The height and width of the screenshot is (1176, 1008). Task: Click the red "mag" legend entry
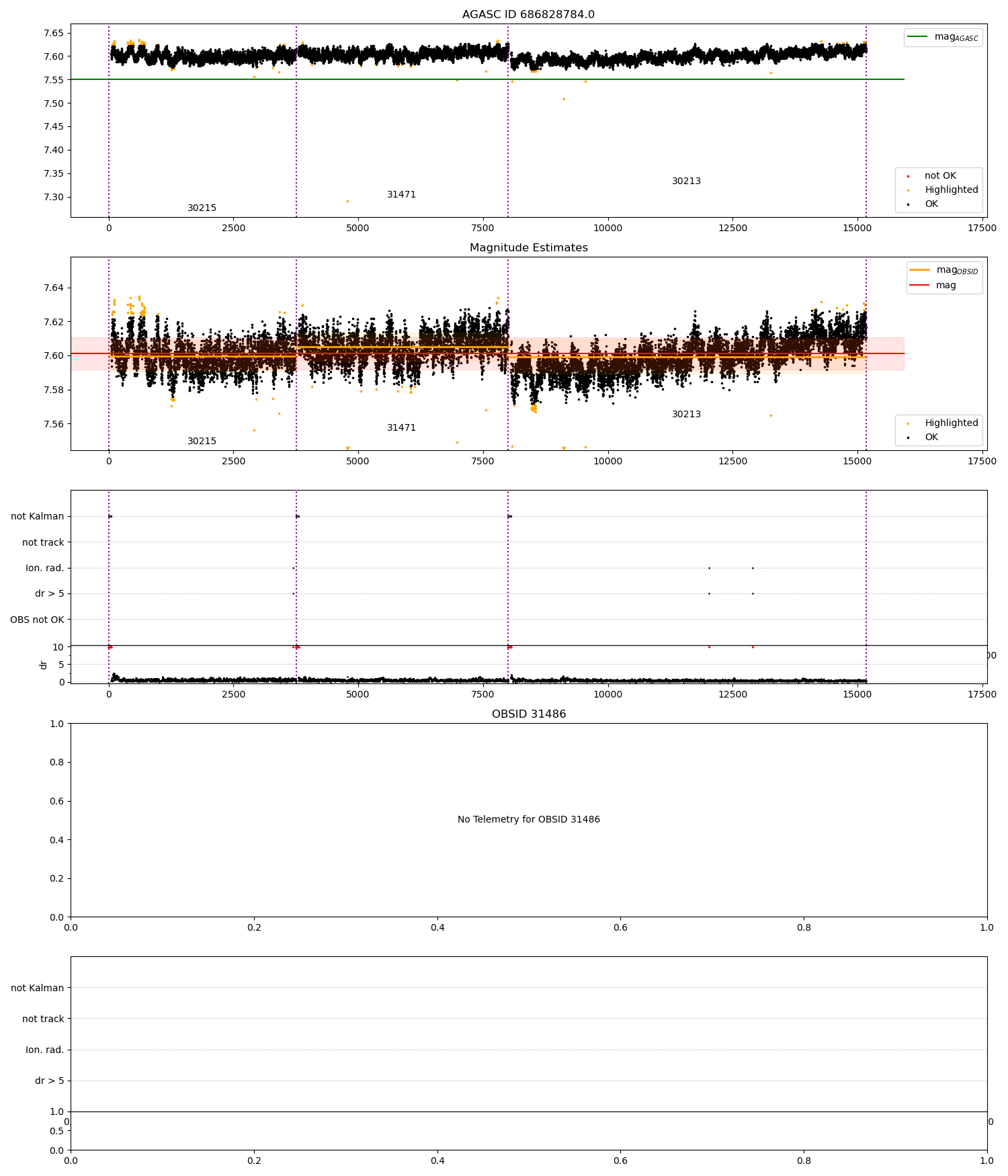click(933, 286)
